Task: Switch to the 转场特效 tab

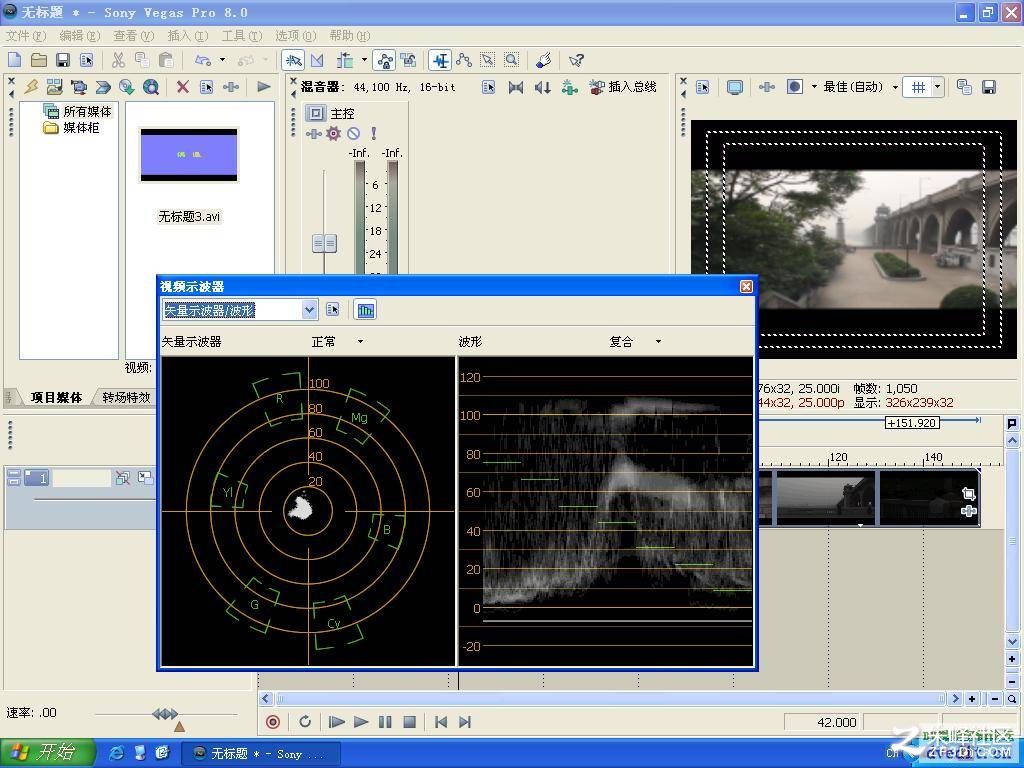Action: pyautogui.click(x=126, y=397)
